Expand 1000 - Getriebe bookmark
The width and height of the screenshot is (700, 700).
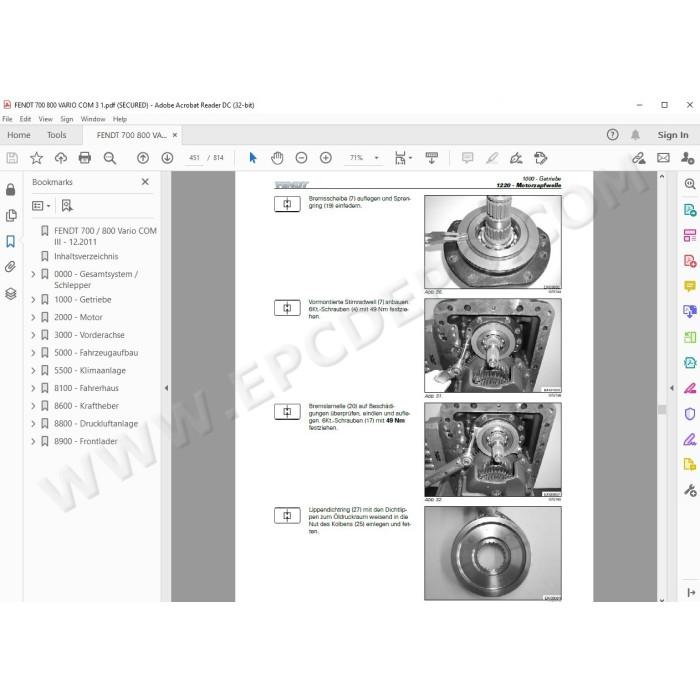pyautogui.click(x=33, y=300)
